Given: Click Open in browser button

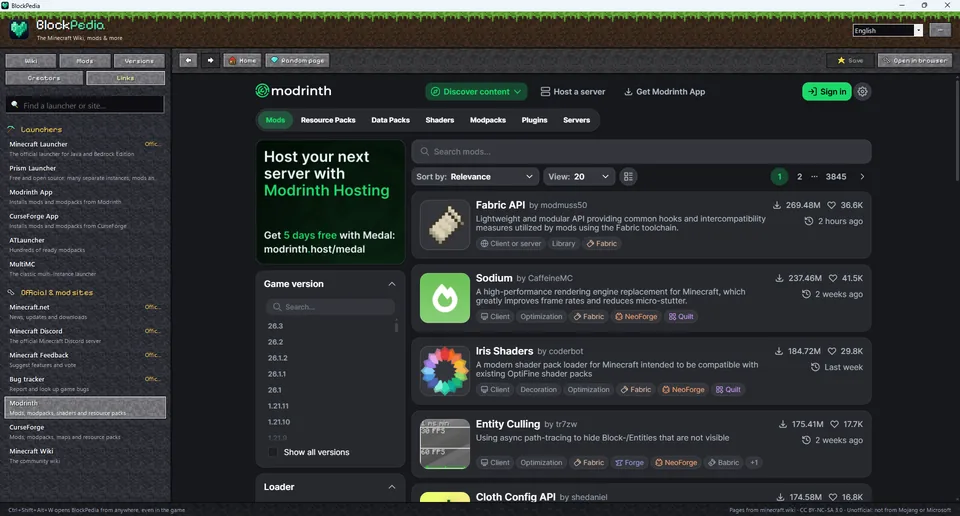Looking at the screenshot, I should [x=916, y=60].
